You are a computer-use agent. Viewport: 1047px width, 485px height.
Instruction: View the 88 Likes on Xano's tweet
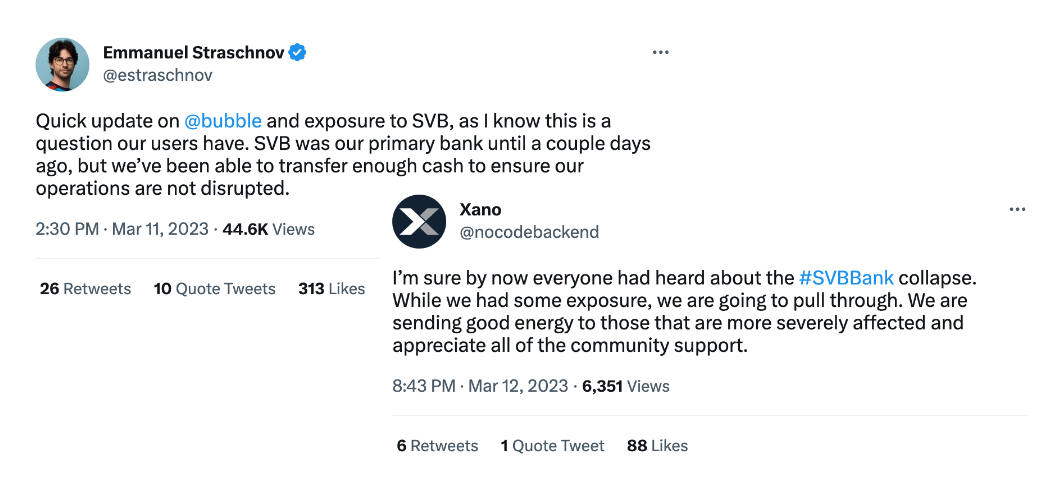pos(657,446)
